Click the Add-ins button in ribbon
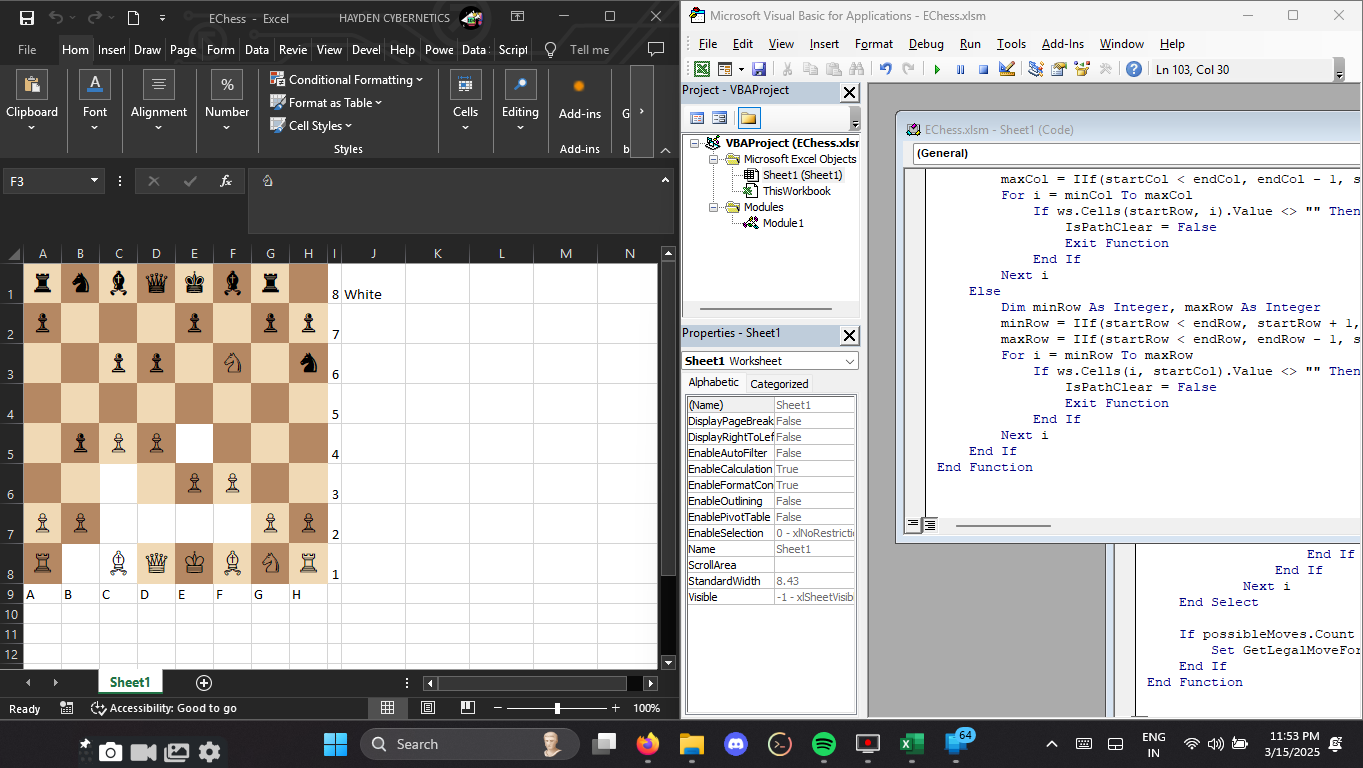Viewport: 1363px width, 768px height. (x=579, y=100)
